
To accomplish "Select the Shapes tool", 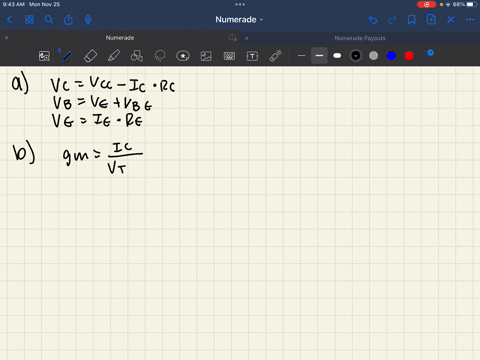I will tap(137, 56).
